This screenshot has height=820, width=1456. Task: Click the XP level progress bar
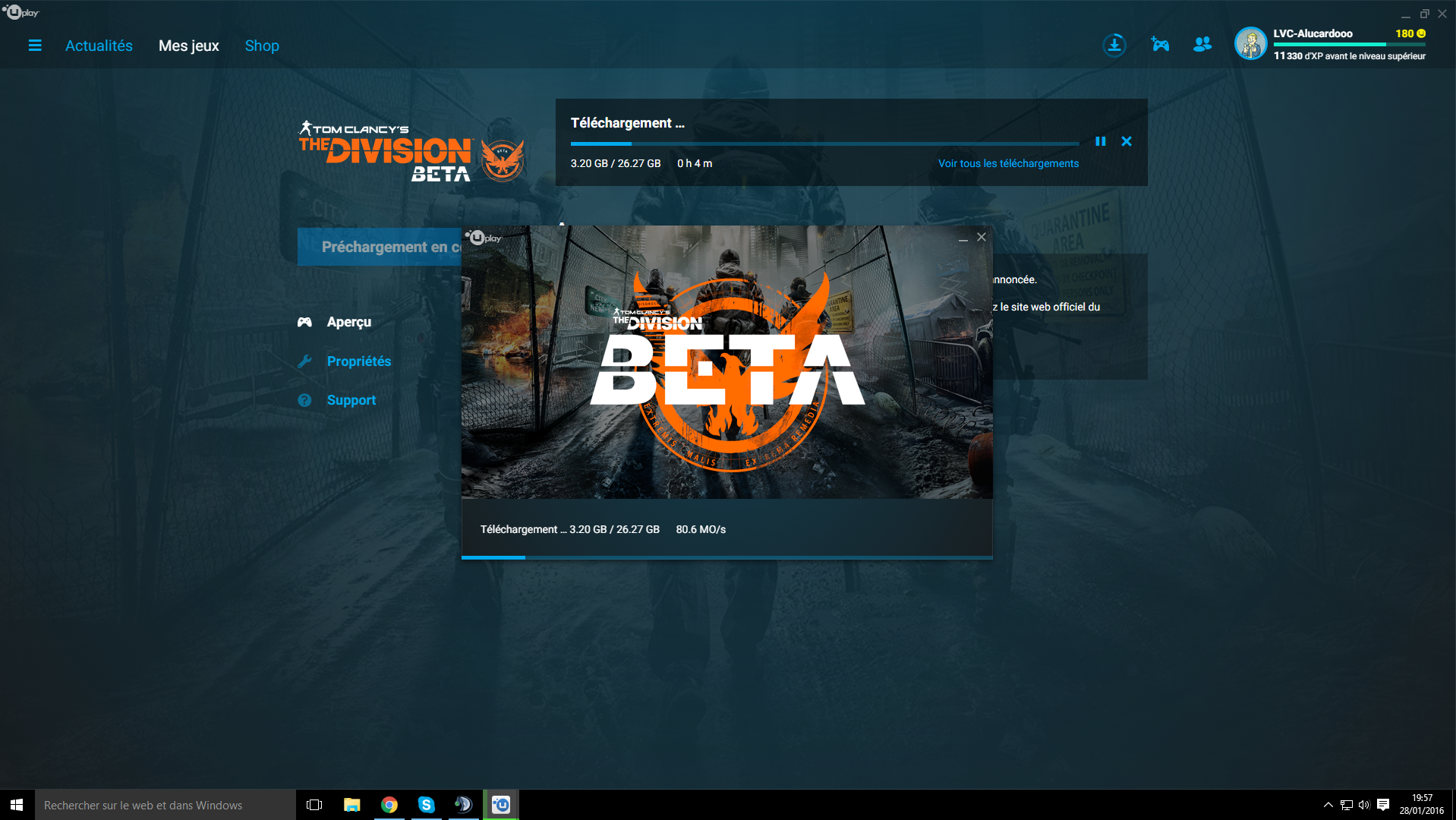click(x=1350, y=45)
